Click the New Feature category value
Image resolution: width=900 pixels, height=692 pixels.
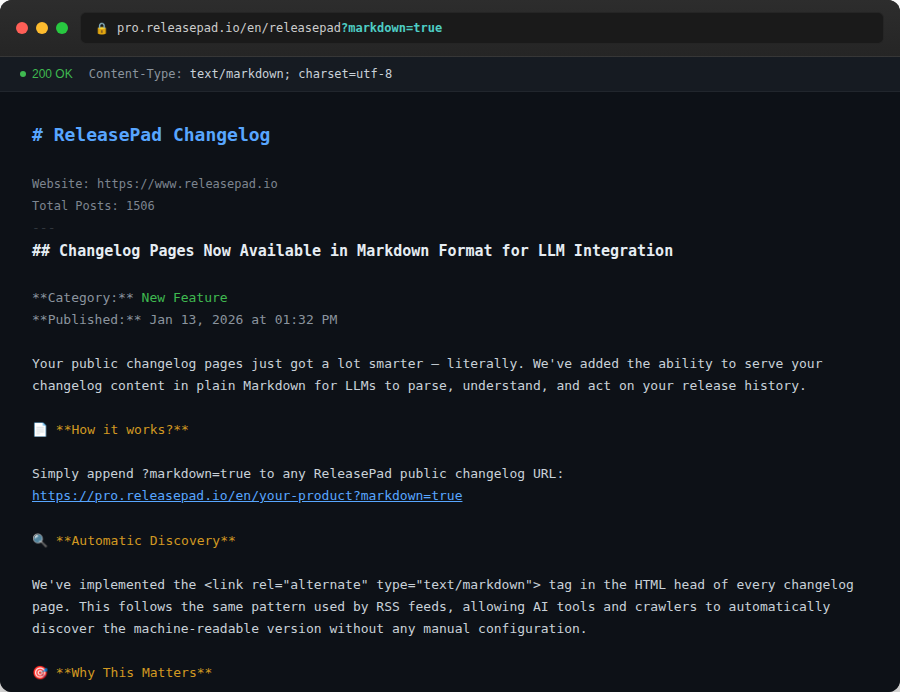point(184,298)
